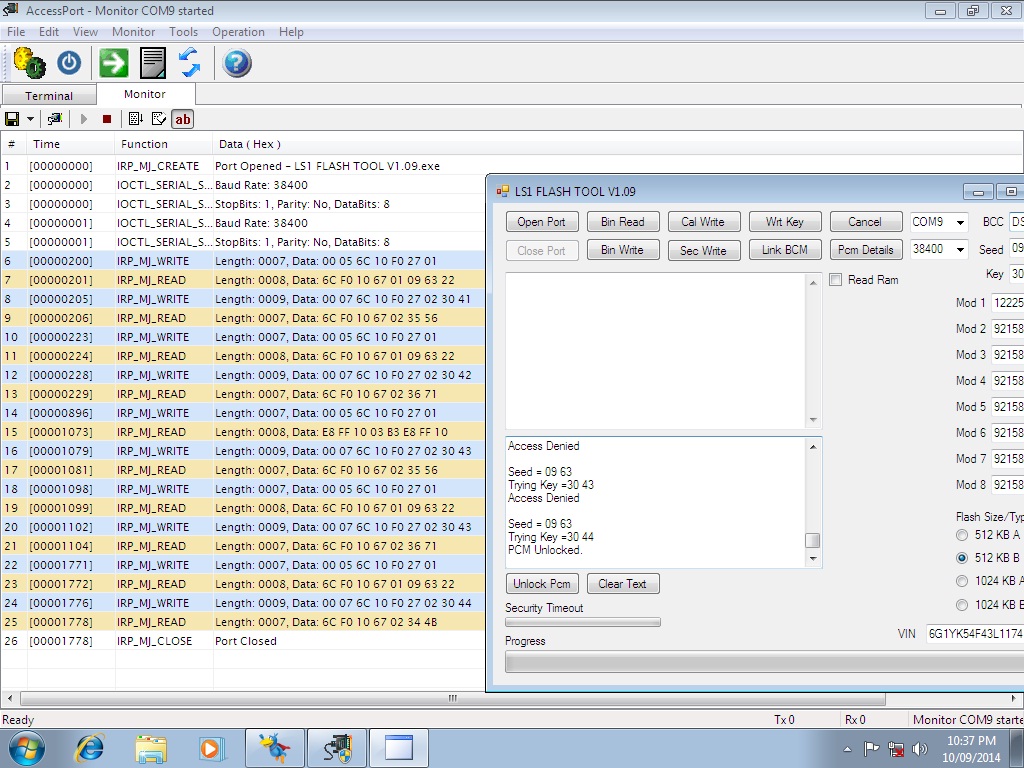The height and width of the screenshot is (768, 1024).
Task: Click the monitor horizontal scrollbar
Action: (453, 699)
